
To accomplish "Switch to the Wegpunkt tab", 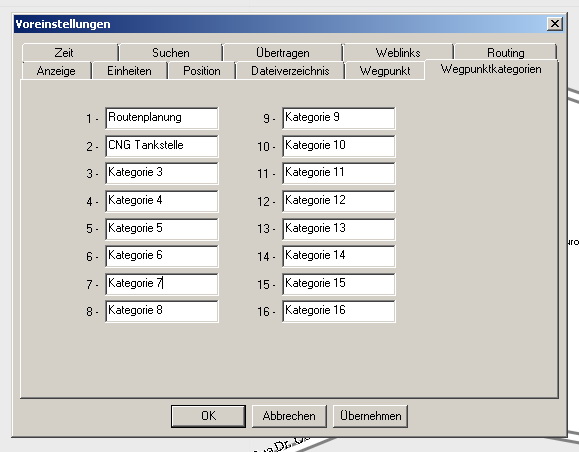I will click(385, 71).
